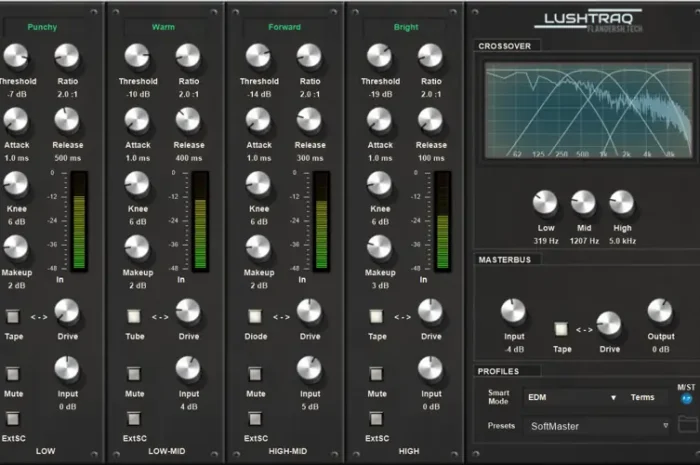Image resolution: width=700 pixels, height=465 pixels.
Task: Mute the HIGH band
Action: click(376, 374)
